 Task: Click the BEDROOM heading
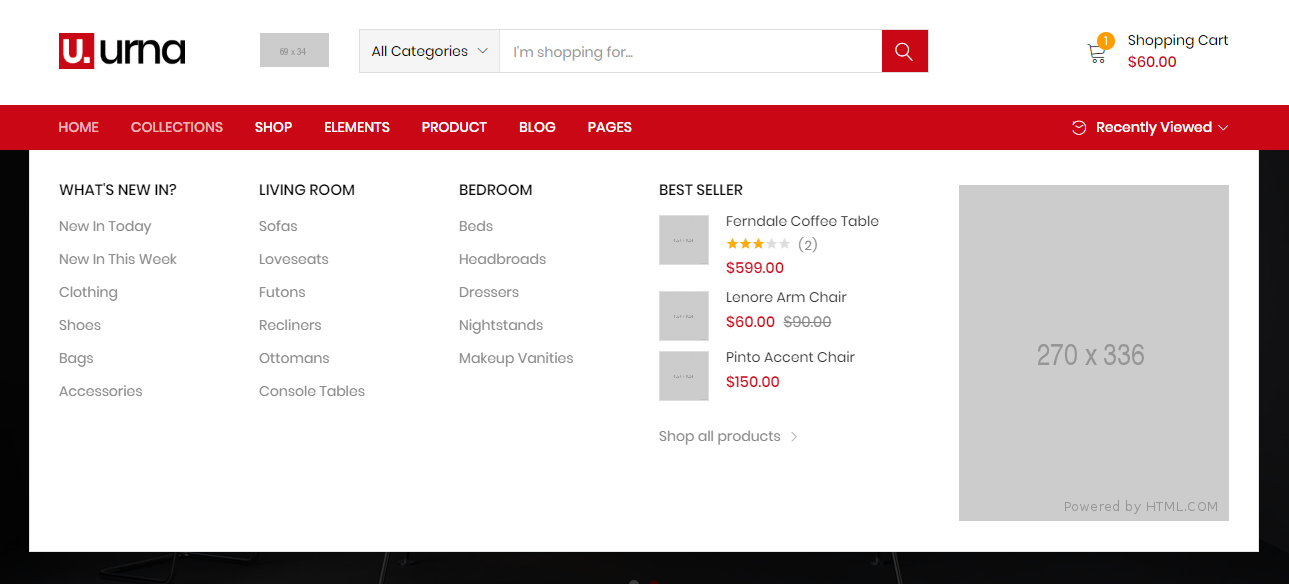pyautogui.click(x=496, y=190)
